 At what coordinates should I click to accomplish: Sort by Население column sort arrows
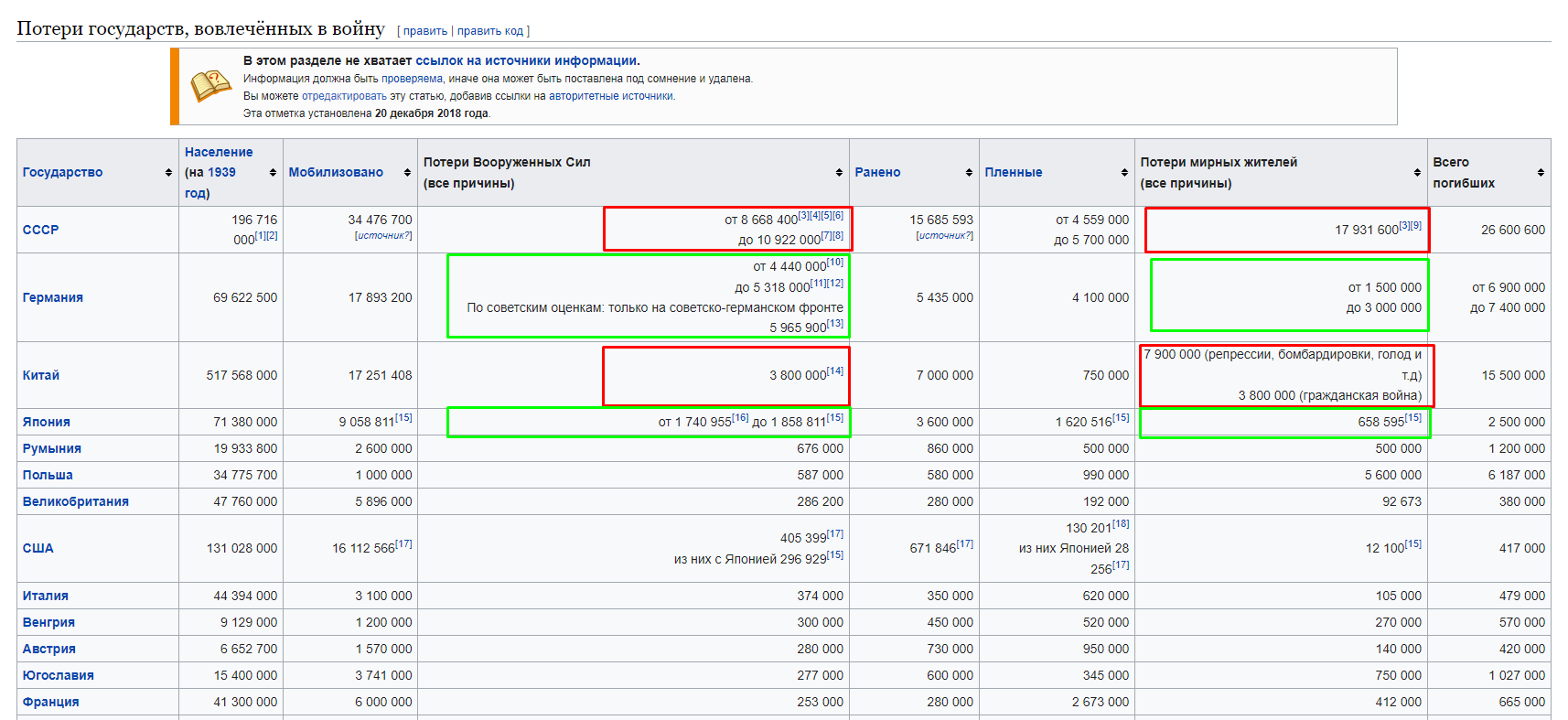tap(273, 173)
